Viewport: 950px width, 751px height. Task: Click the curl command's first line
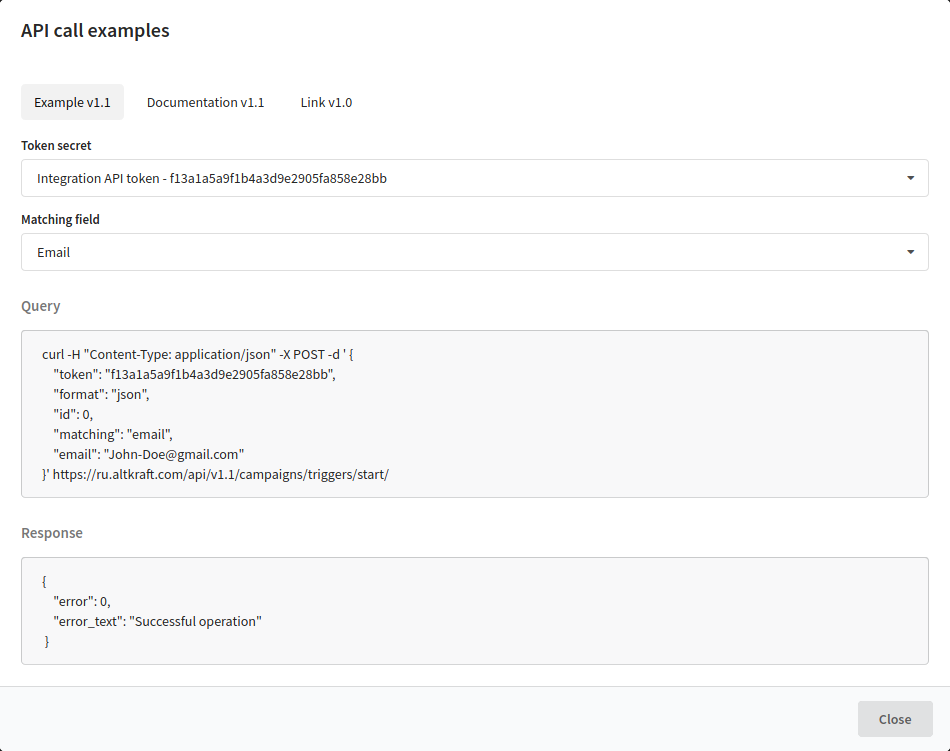[198, 354]
